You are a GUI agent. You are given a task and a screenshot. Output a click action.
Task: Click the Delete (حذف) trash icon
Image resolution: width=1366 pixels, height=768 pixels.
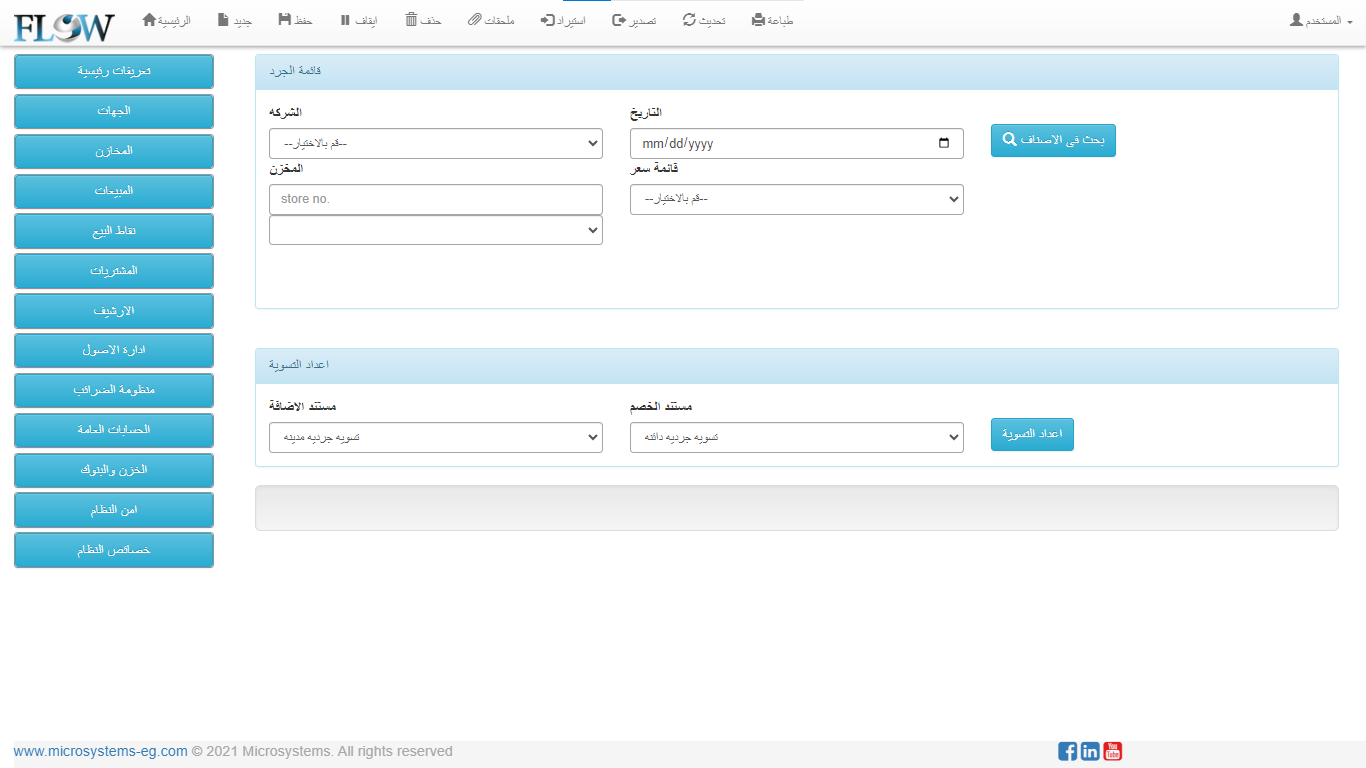[x=411, y=20]
